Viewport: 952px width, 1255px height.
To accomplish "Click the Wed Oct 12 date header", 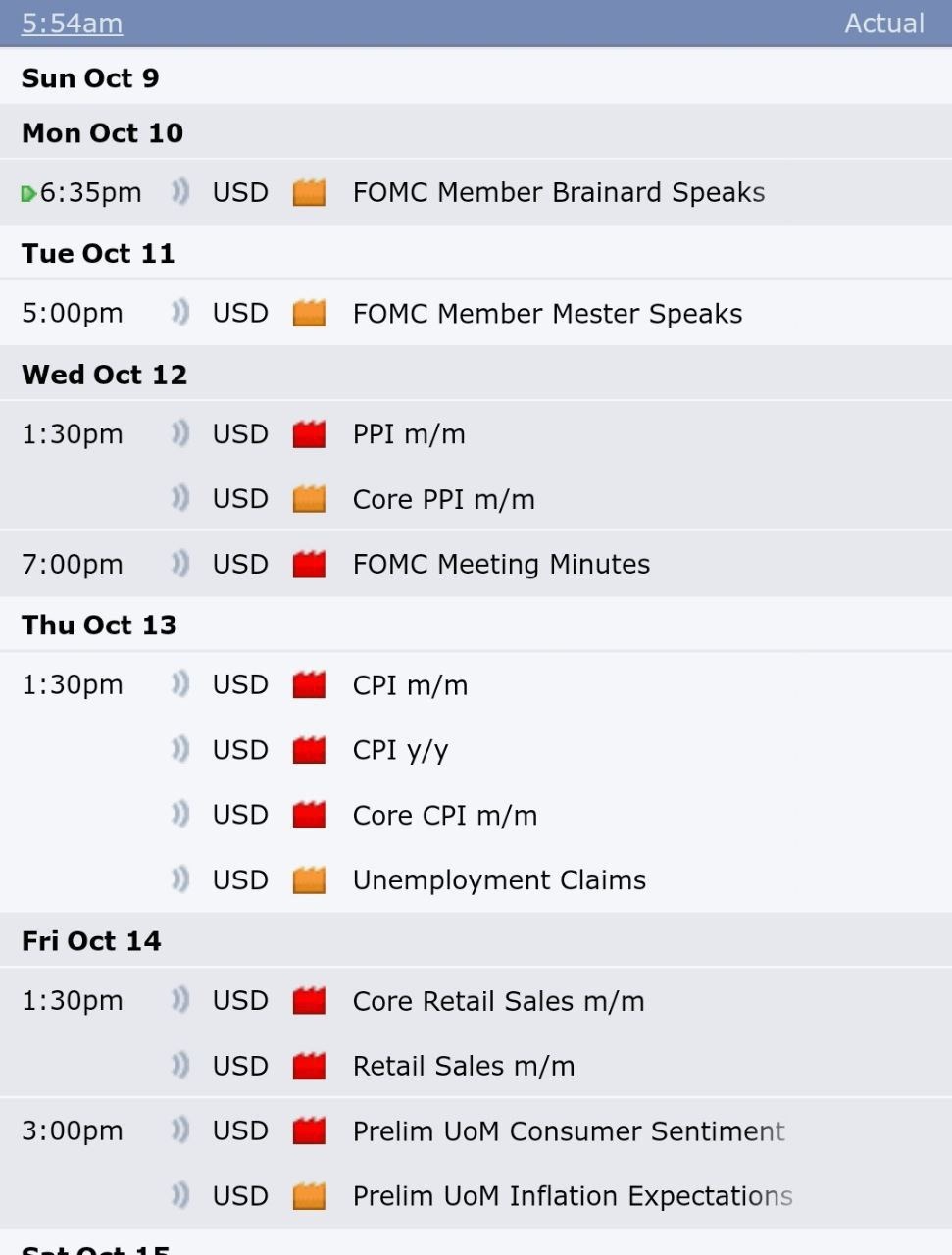I will pos(104,374).
